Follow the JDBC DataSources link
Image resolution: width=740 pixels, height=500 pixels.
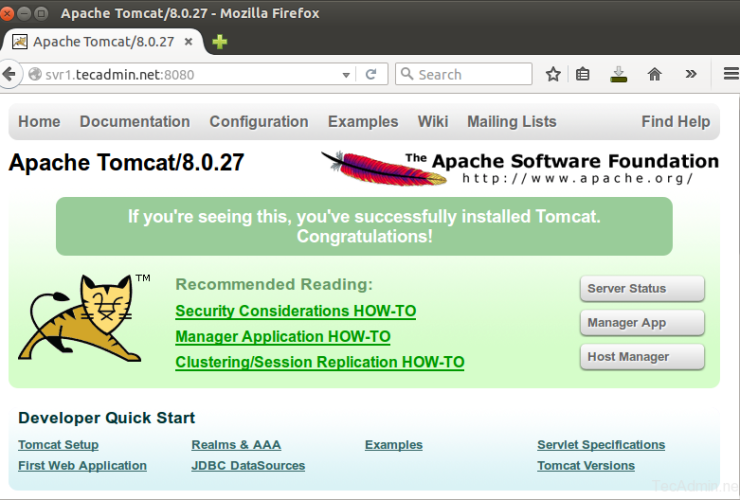[x=248, y=466]
